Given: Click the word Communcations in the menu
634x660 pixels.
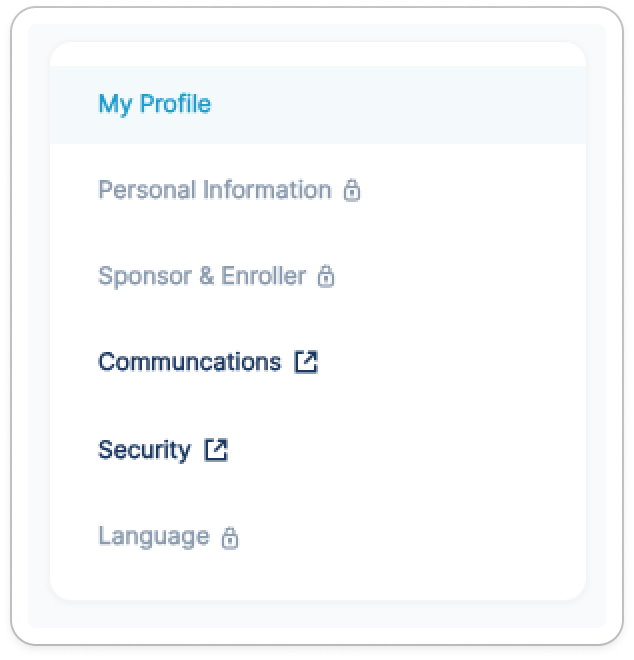Looking at the screenshot, I should pos(189,362).
